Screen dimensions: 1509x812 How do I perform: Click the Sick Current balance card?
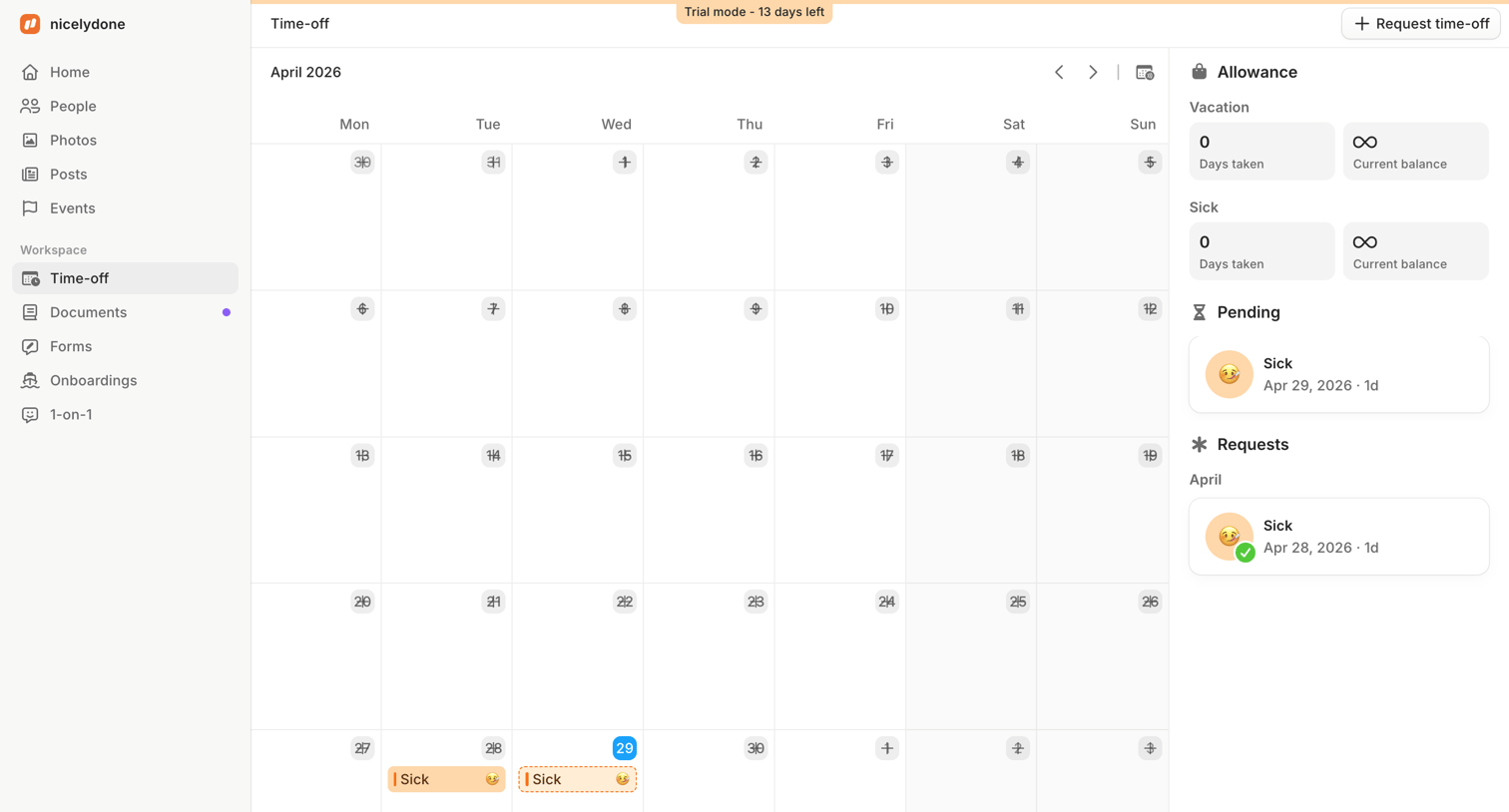point(1415,251)
